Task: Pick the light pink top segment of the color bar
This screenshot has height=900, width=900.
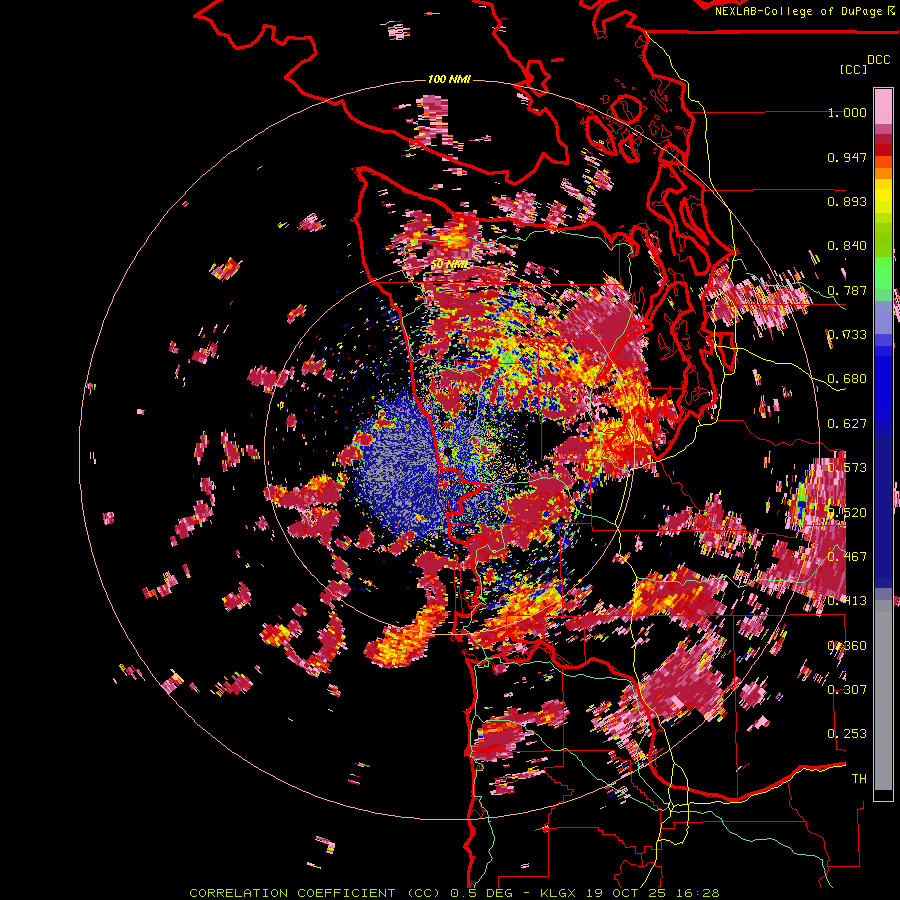Action: [883, 107]
